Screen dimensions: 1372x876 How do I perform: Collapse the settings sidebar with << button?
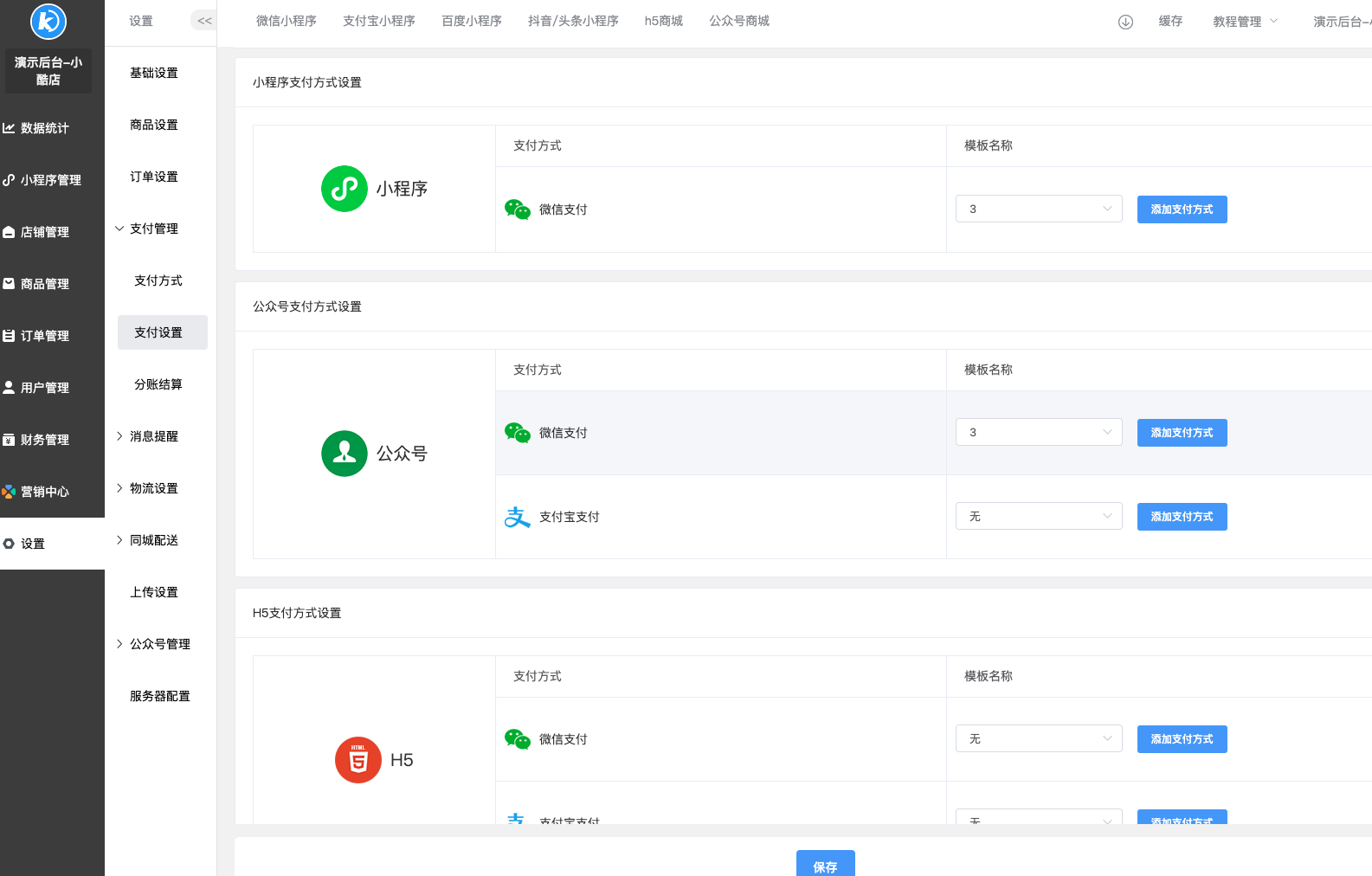tap(203, 21)
